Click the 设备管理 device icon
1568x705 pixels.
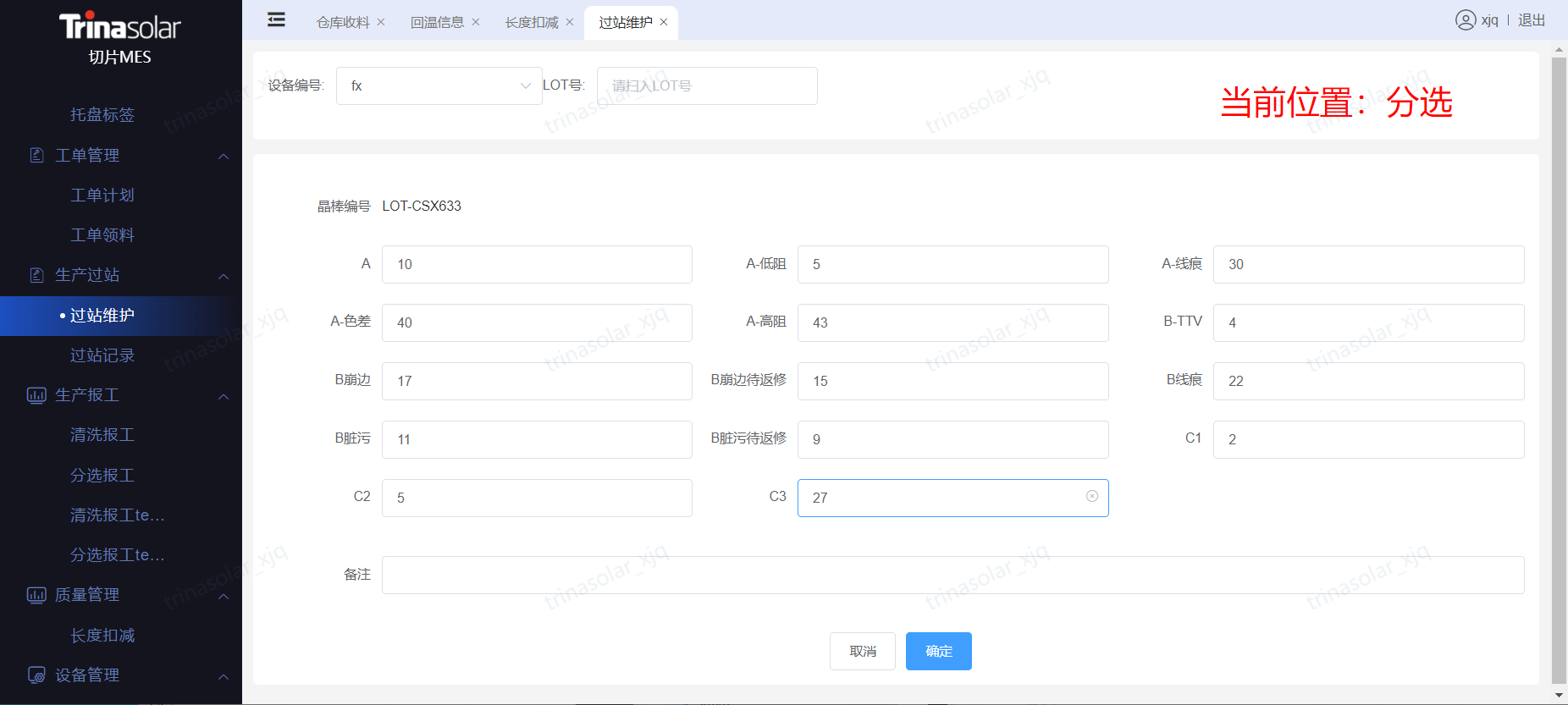36,675
